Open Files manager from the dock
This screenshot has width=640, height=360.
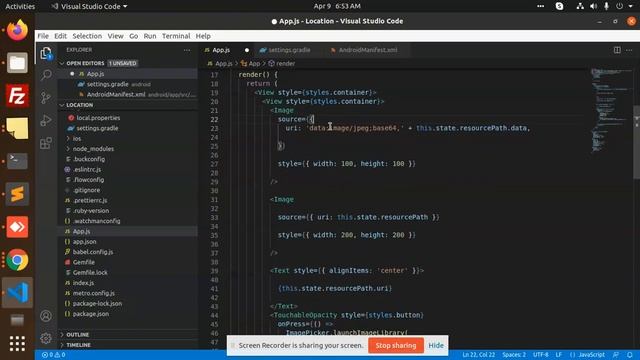(x=17, y=63)
